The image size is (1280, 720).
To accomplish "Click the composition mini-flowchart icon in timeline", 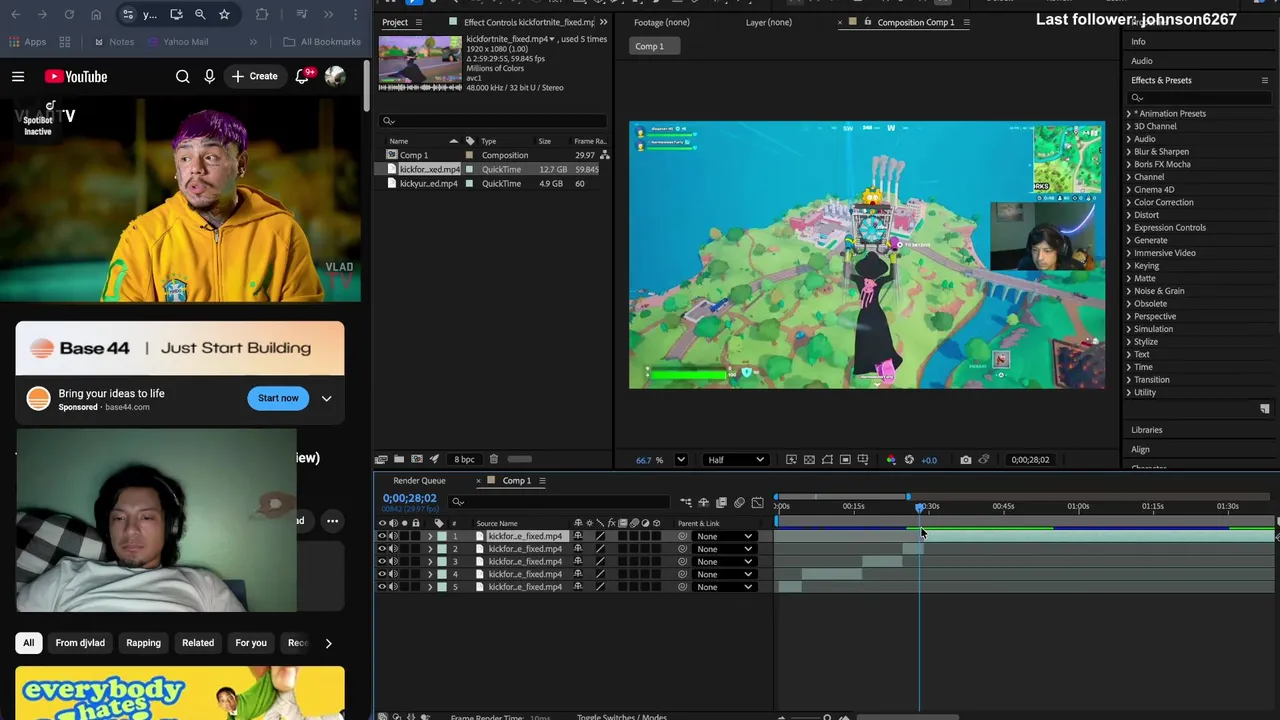I will point(685,502).
